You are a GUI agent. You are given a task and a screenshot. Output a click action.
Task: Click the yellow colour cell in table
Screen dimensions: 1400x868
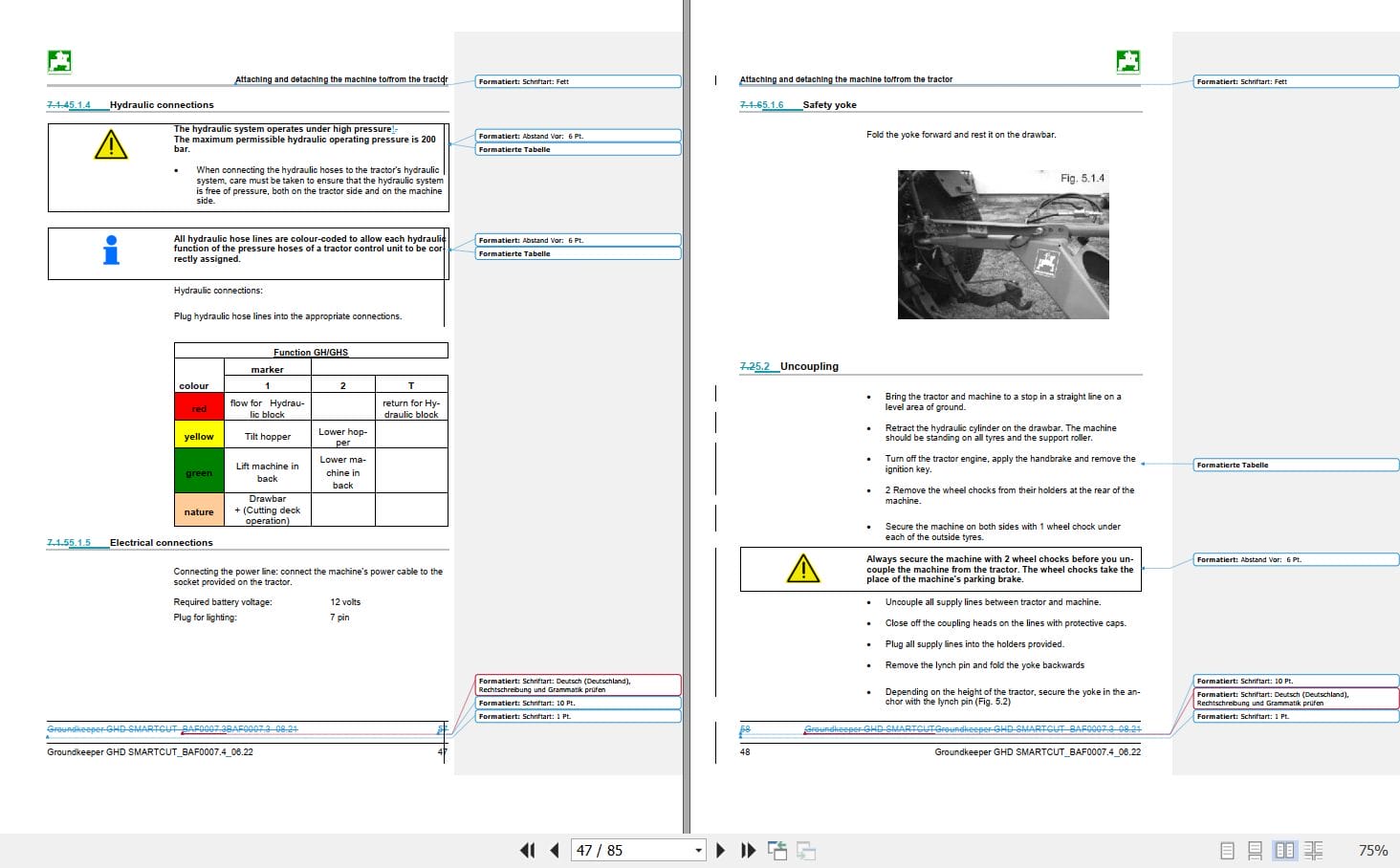[199, 436]
